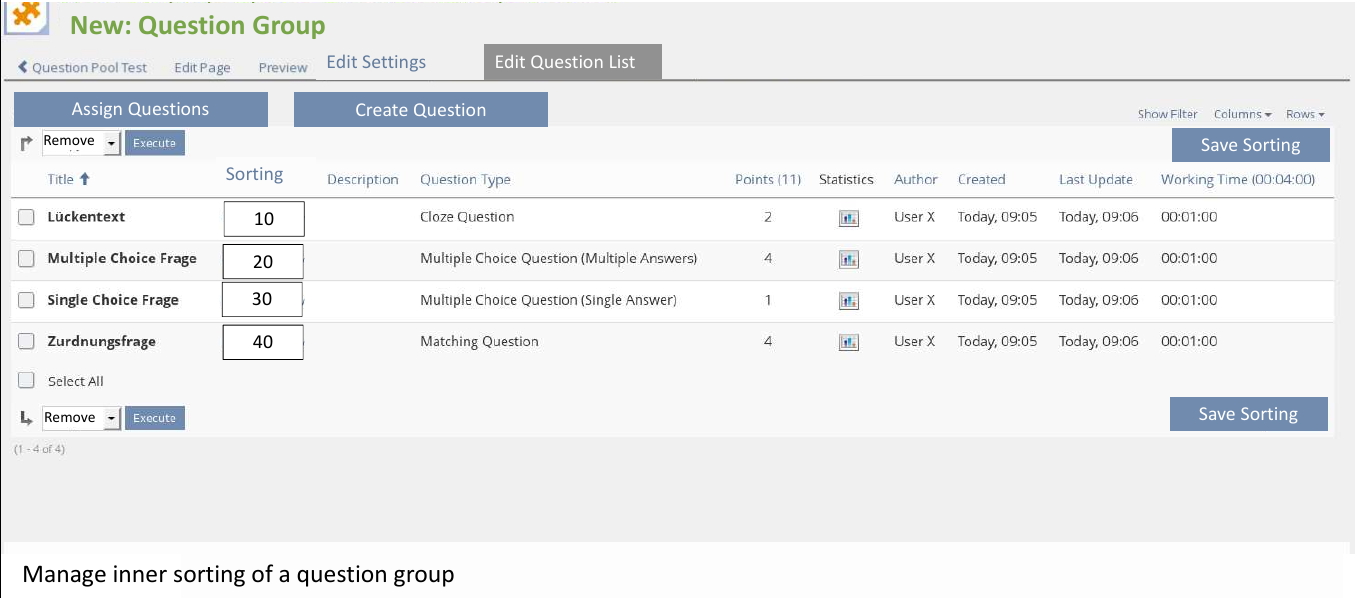Expand the Columns dropdown
Screen dimensions: 1355x598
coord(1242,115)
